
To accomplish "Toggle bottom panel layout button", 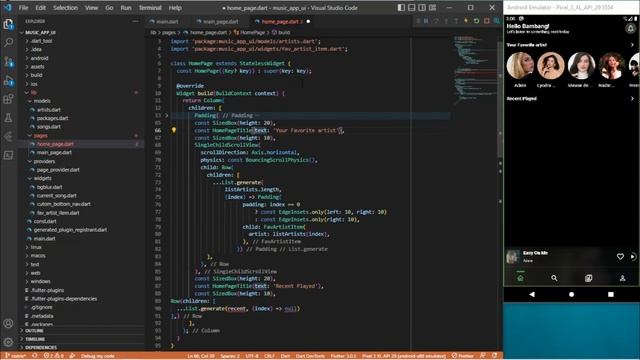I will click(x=411, y=7).
